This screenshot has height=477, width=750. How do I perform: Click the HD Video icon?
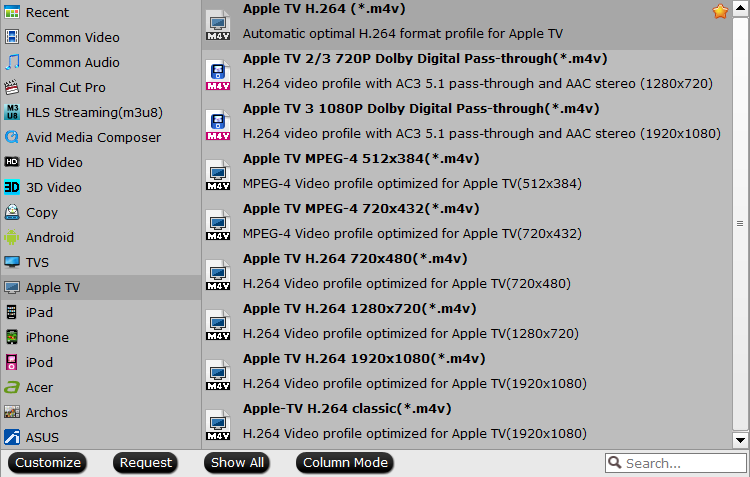12,162
